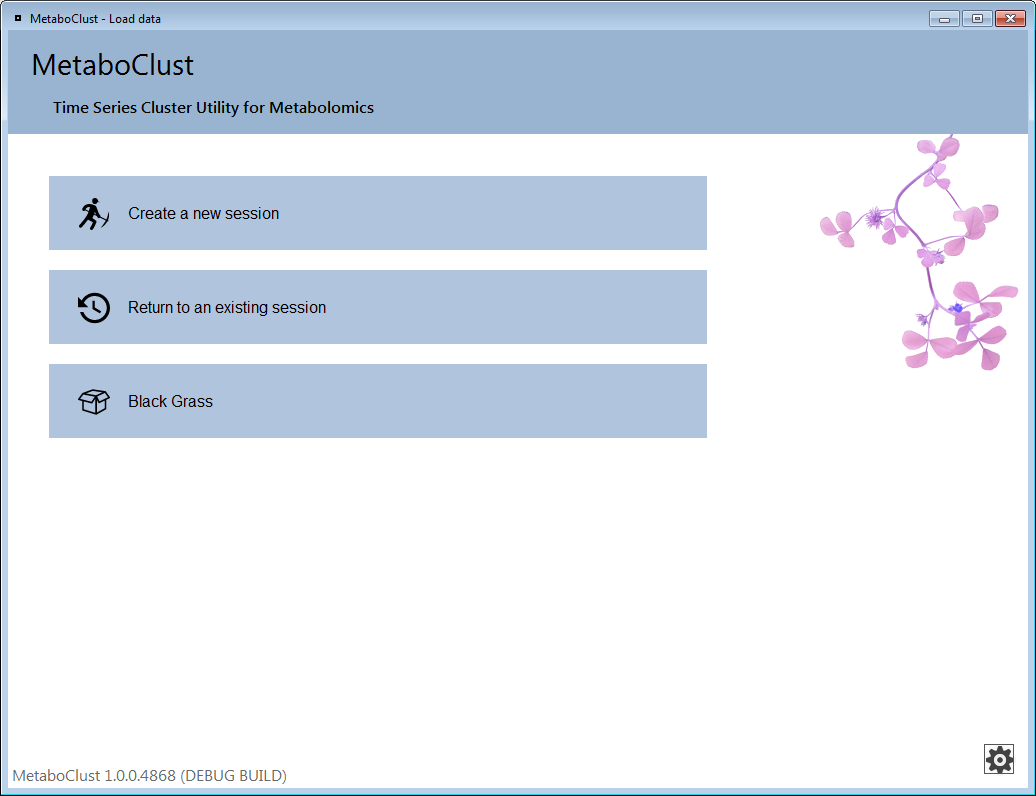The width and height of the screenshot is (1036, 796).
Task: Click 'Time Series Cluster Utility for Metabolomics' subtitle
Action: coord(213,108)
